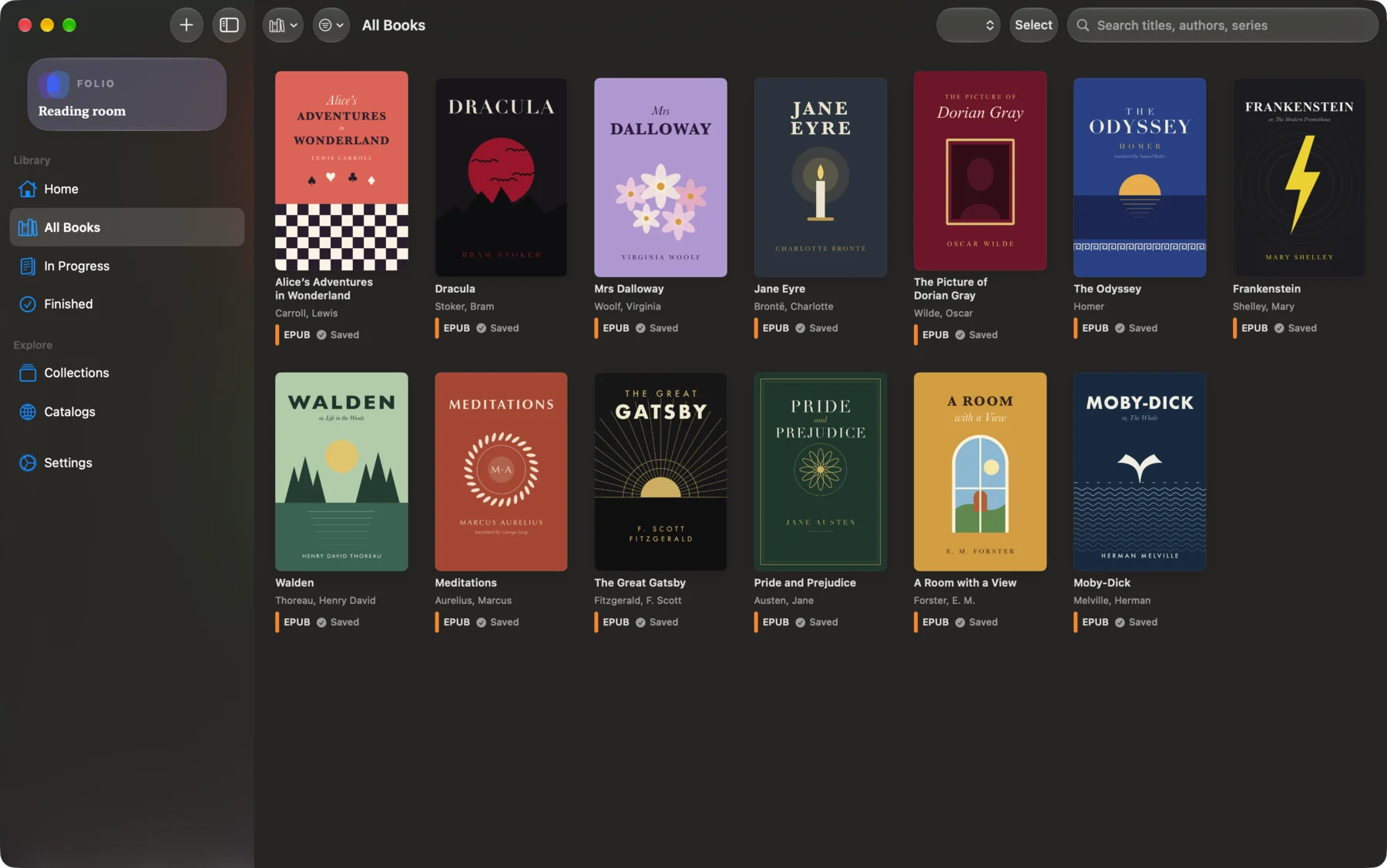The width and height of the screenshot is (1387, 868).
Task: Click the Saved checkmark under Dracula
Action: (x=481, y=328)
